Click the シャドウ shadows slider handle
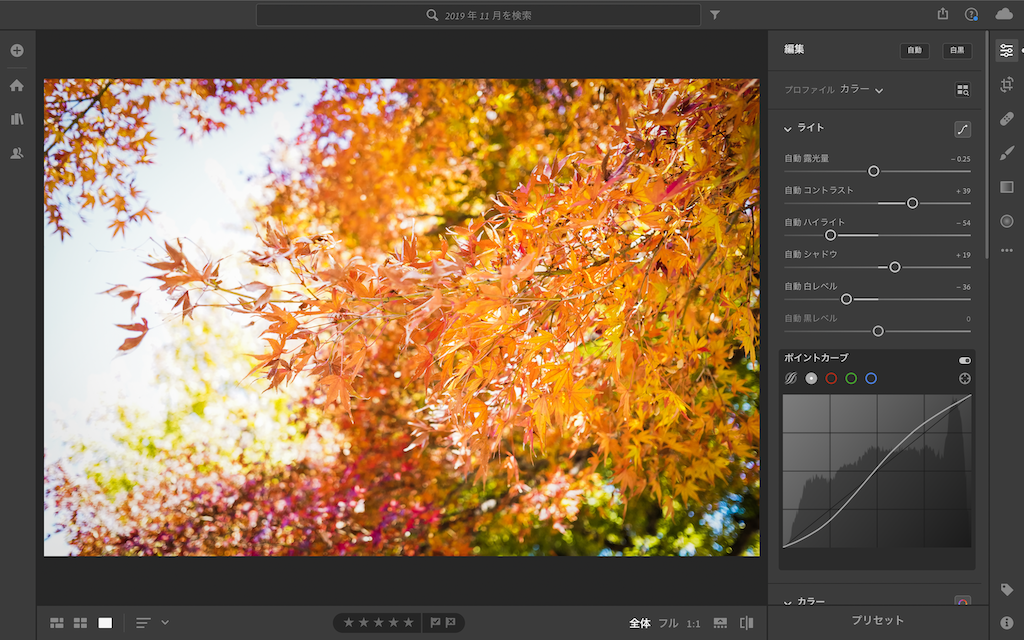This screenshot has width=1024, height=640. click(895, 267)
